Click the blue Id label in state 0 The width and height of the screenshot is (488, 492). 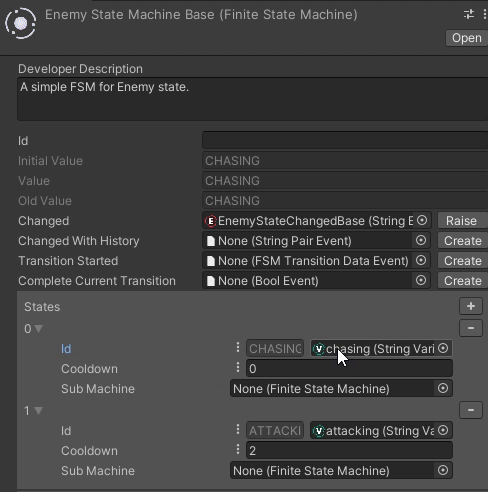coord(66,349)
